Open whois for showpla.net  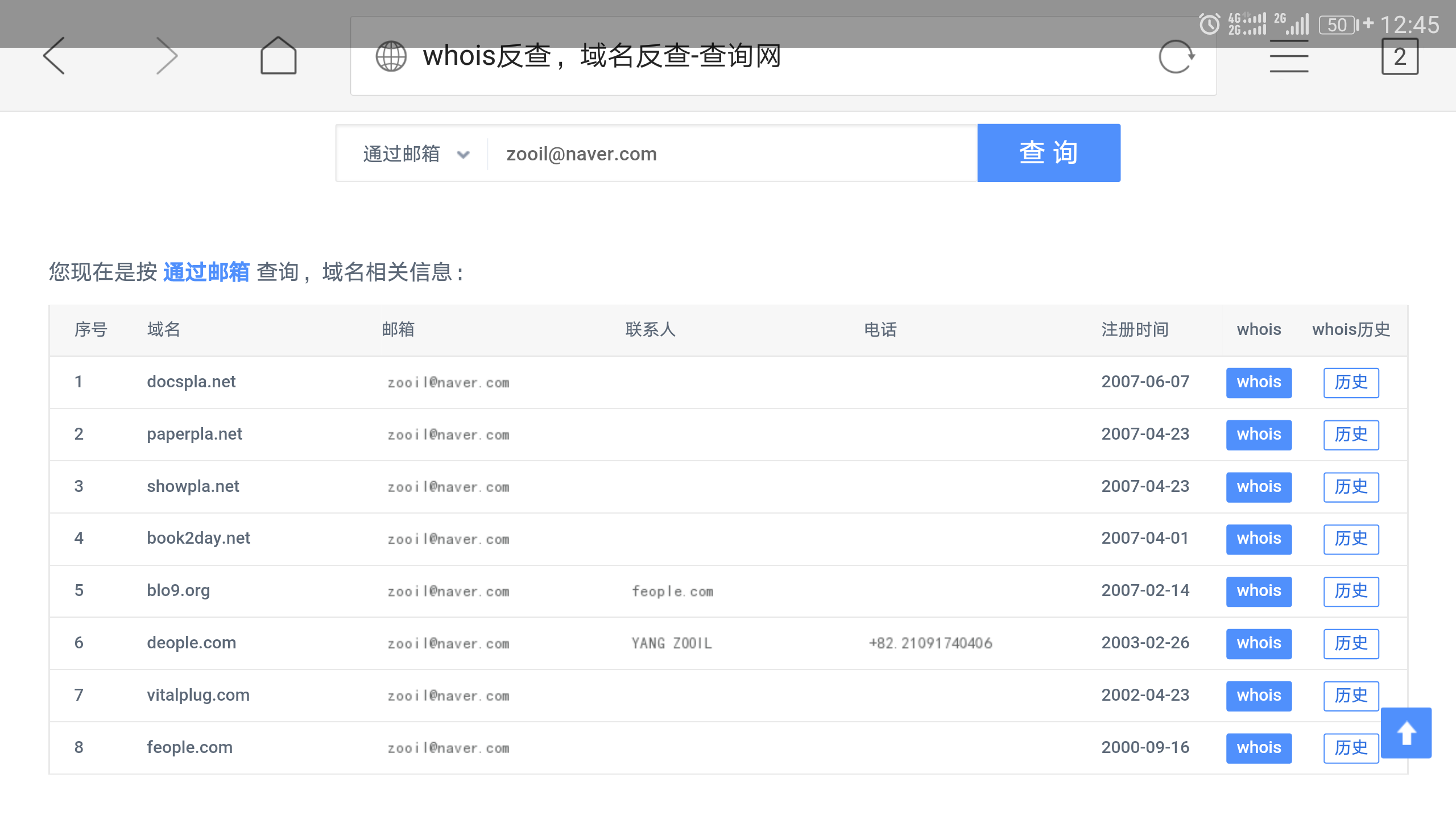[1259, 487]
